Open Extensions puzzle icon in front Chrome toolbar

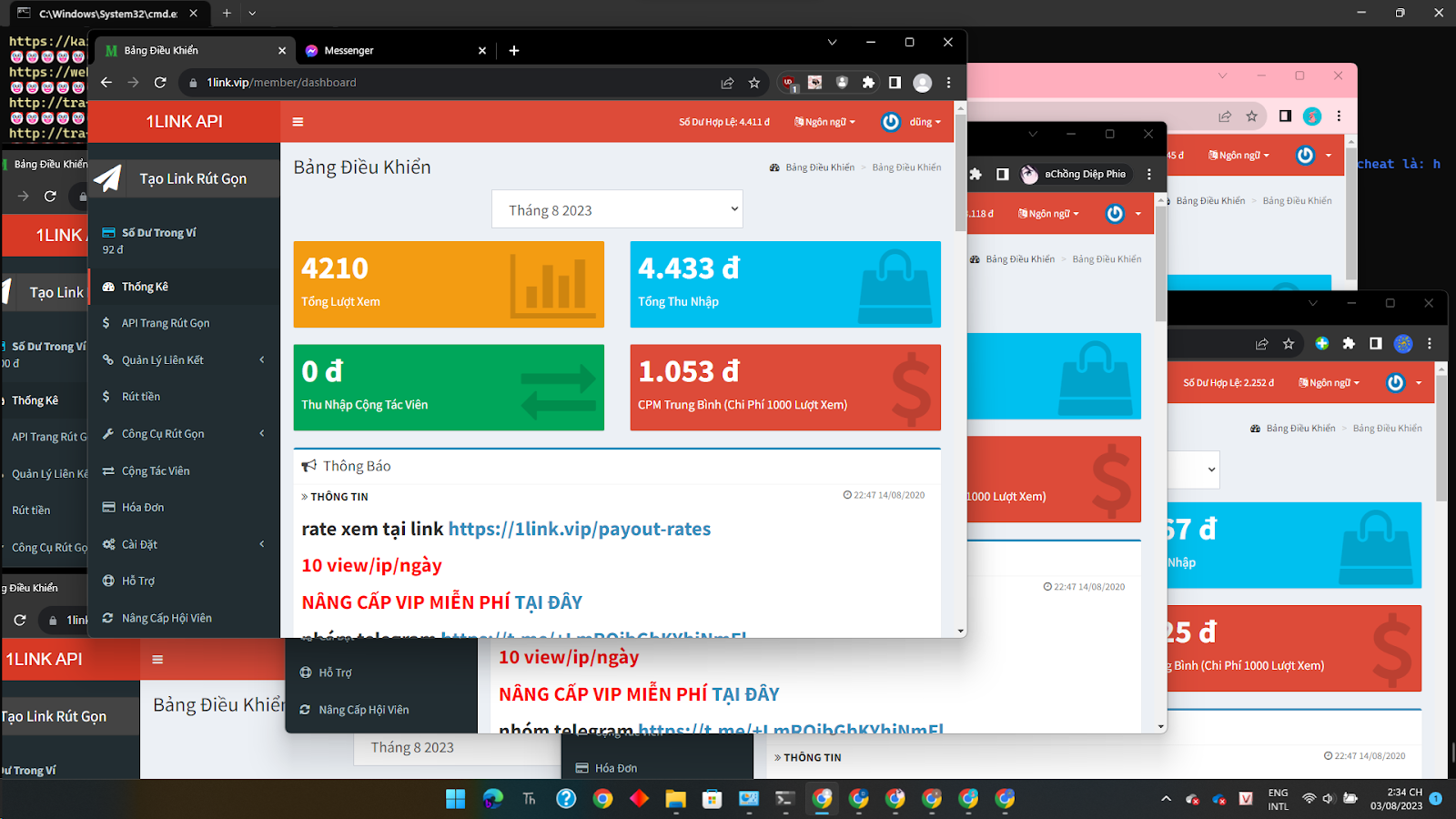(868, 83)
